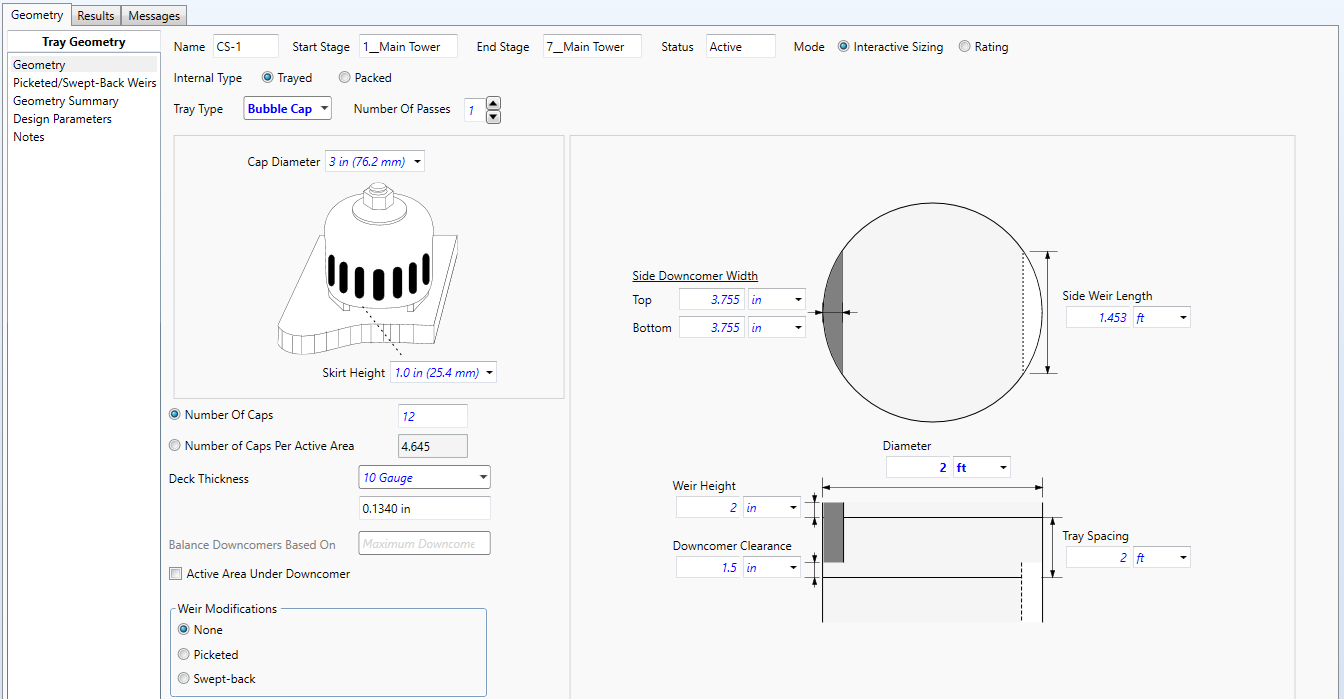Click the Diameter value field
The image size is (1344, 699).
(919, 467)
